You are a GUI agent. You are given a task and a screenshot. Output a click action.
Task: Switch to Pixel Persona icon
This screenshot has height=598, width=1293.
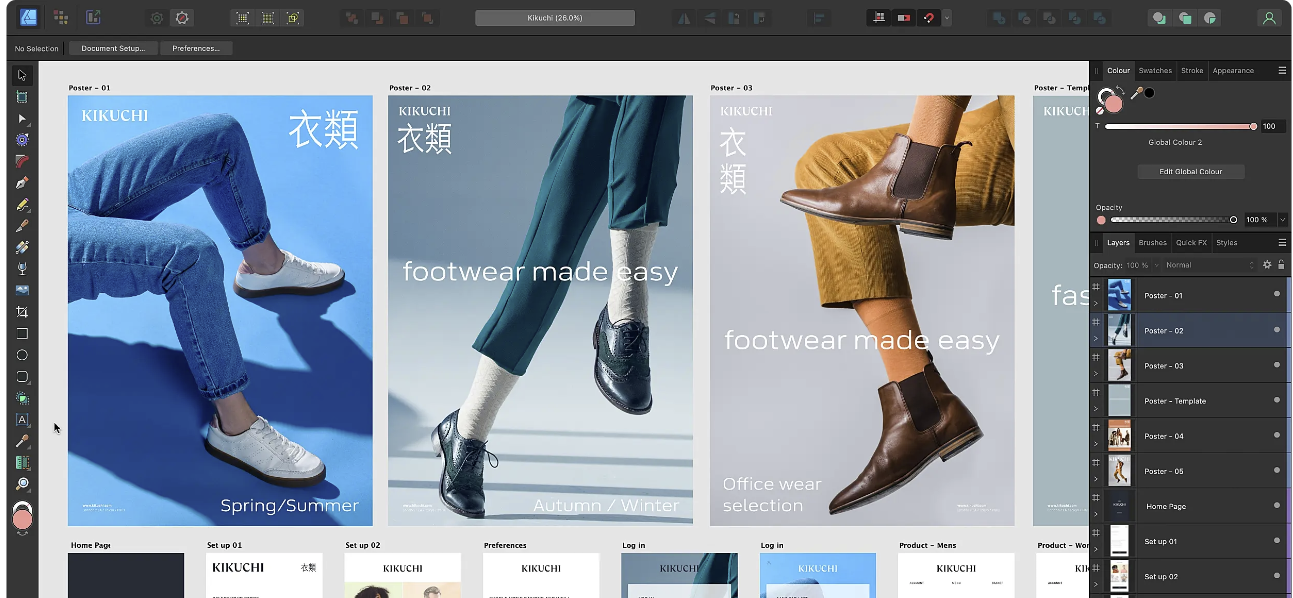click(x=61, y=17)
